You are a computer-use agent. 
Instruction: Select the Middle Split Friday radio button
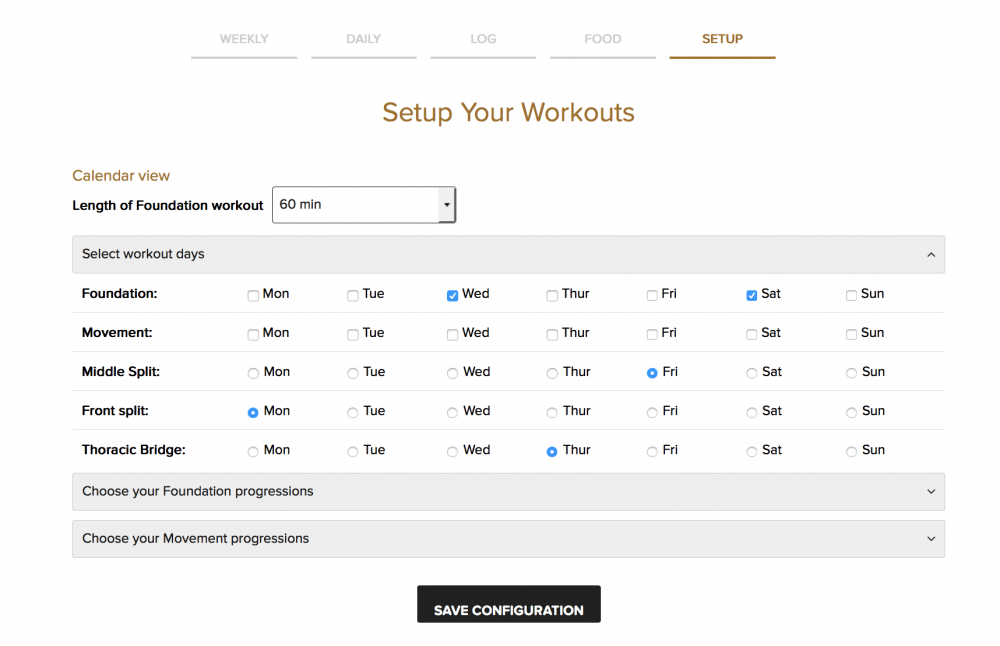652,373
